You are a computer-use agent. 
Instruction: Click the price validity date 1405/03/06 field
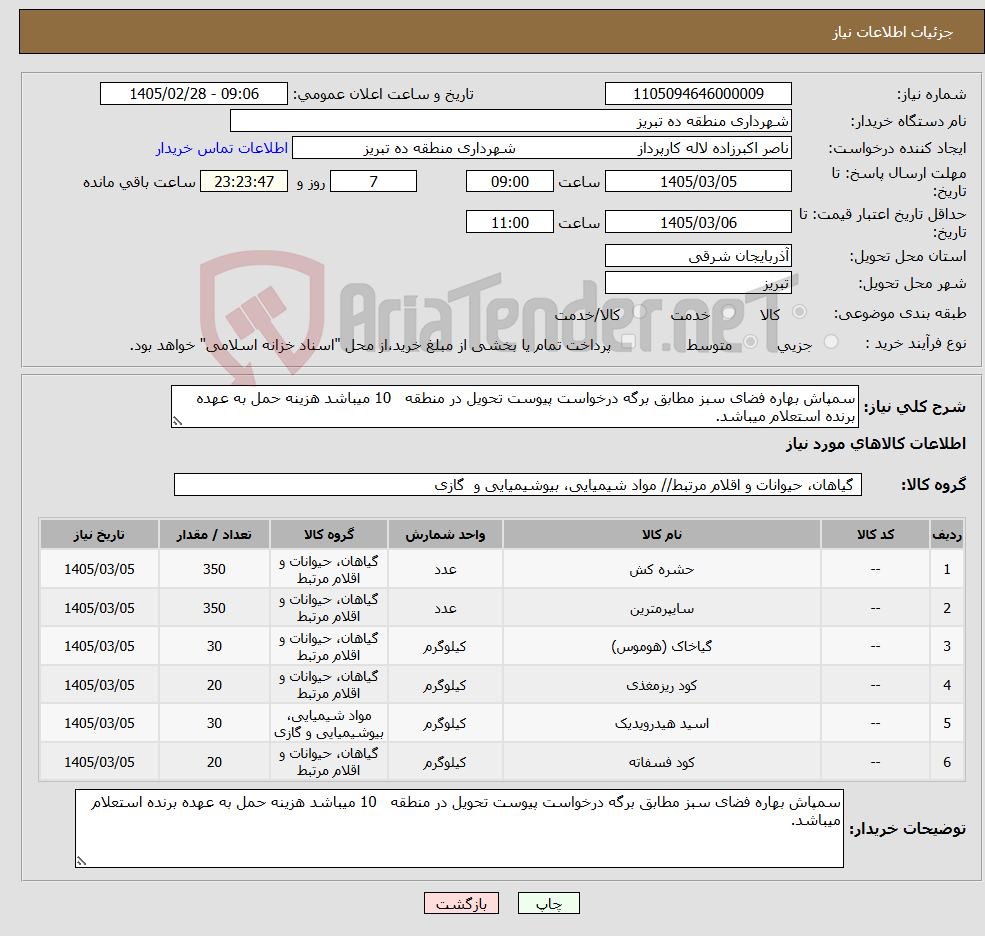(698, 222)
